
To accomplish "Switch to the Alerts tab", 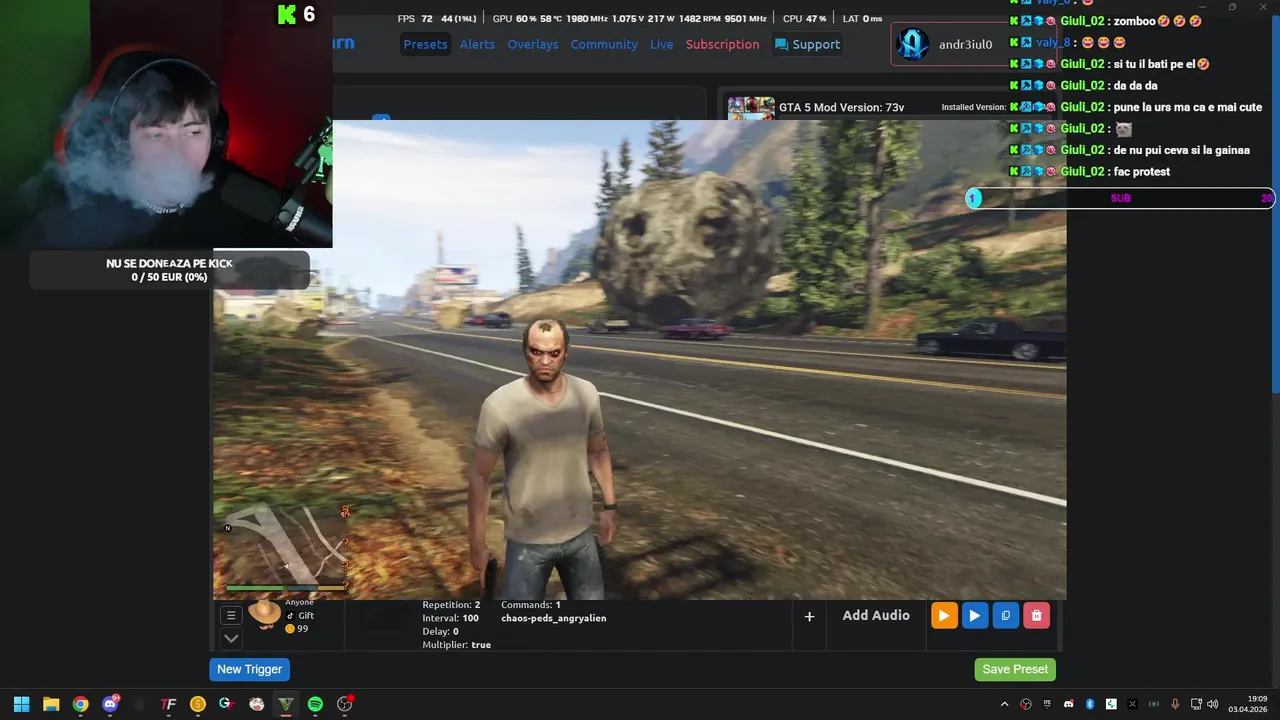I will coord(477,44).
